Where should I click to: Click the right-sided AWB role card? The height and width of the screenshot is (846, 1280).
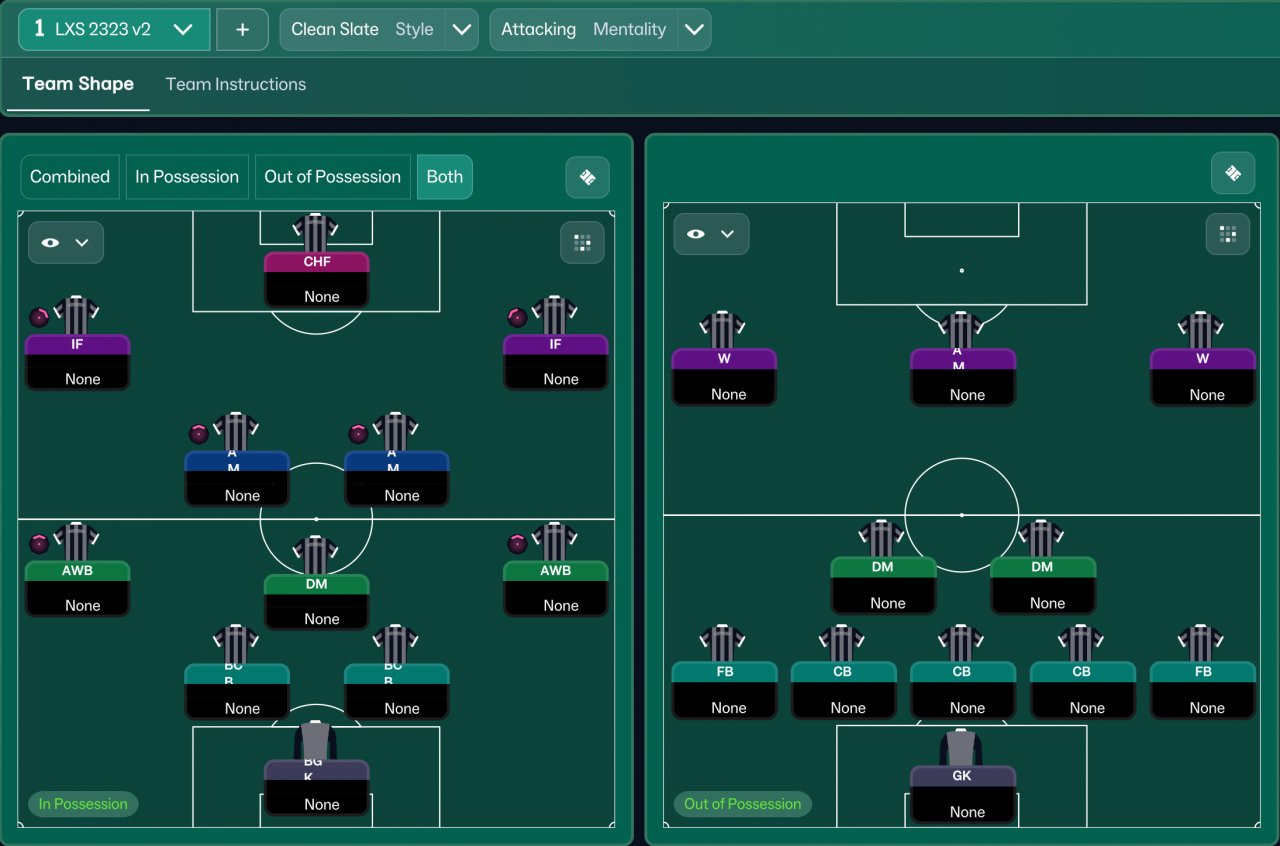[x=555, y=588]
